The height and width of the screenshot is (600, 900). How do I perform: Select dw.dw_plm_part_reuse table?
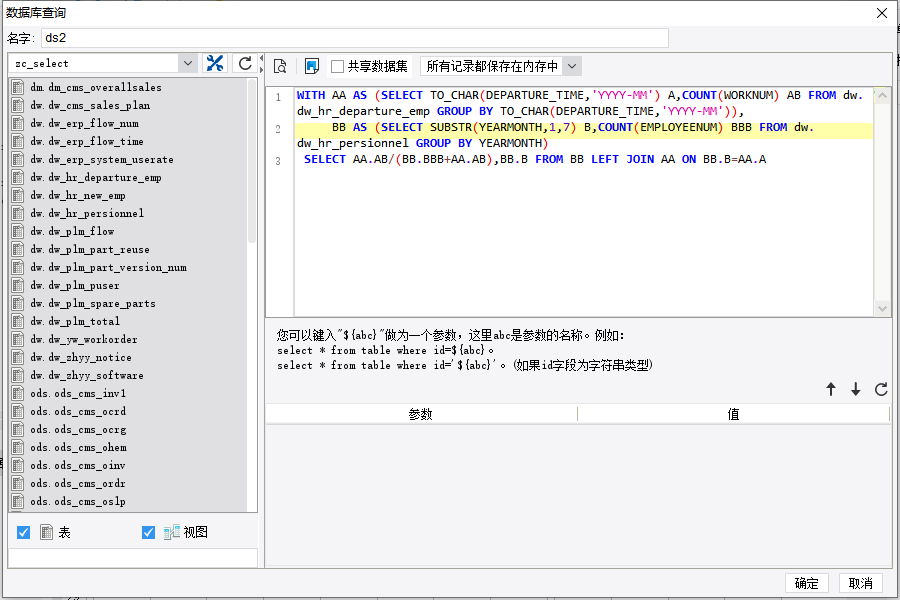90,250
